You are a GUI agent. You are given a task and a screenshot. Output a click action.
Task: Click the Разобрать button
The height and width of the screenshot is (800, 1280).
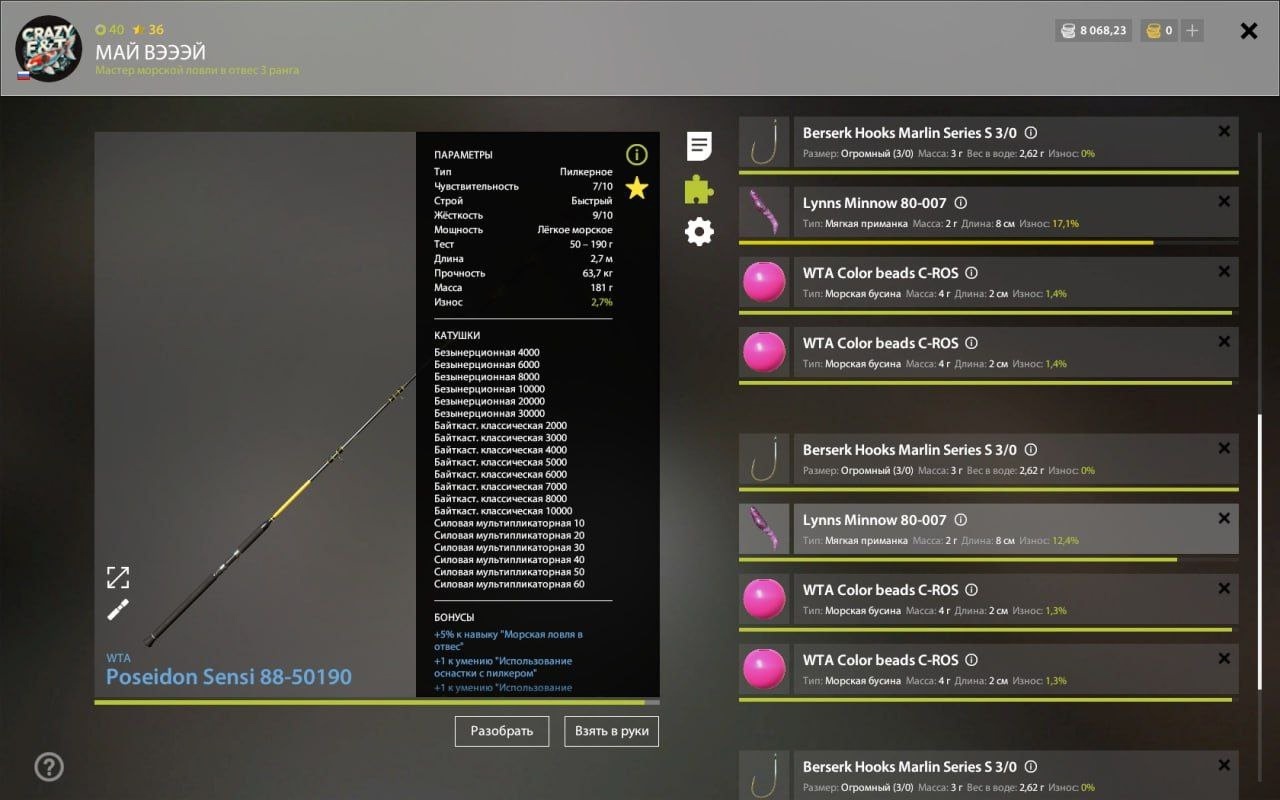[502, 731]
